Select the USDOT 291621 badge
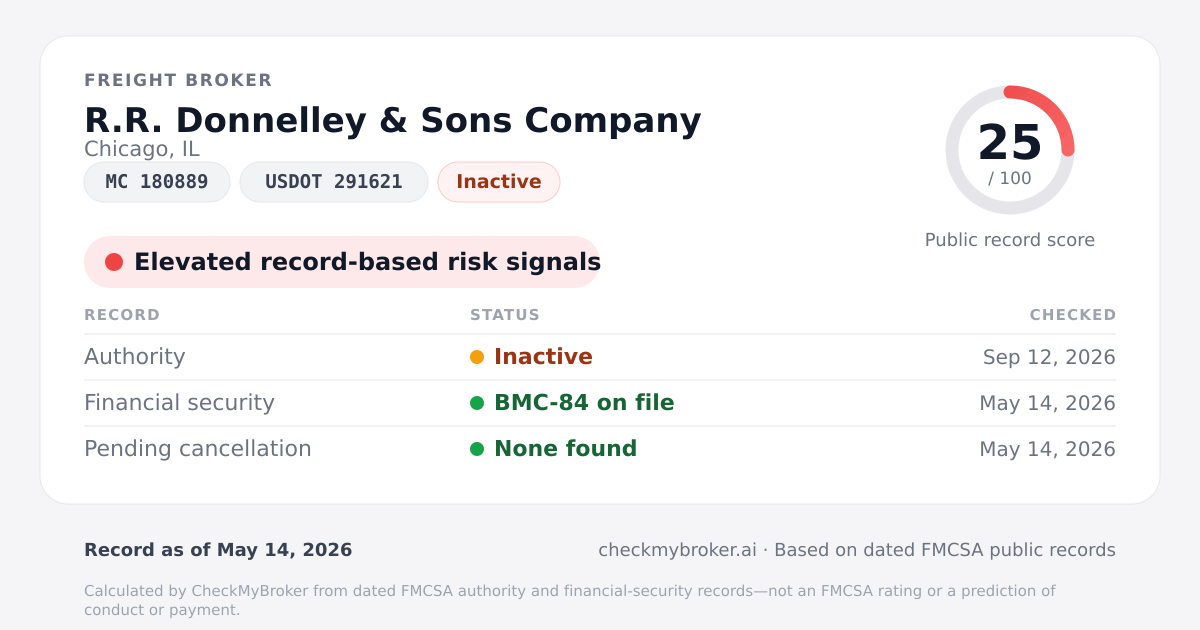Screen dimensions: 1200x630 coord(334,182)
